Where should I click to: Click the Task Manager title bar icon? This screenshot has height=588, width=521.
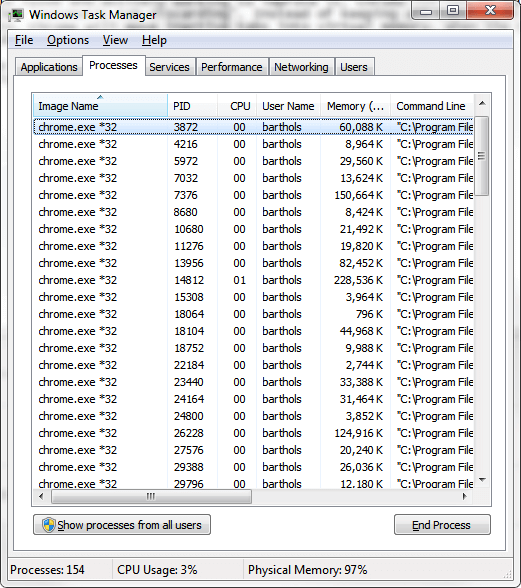(16, 15)
